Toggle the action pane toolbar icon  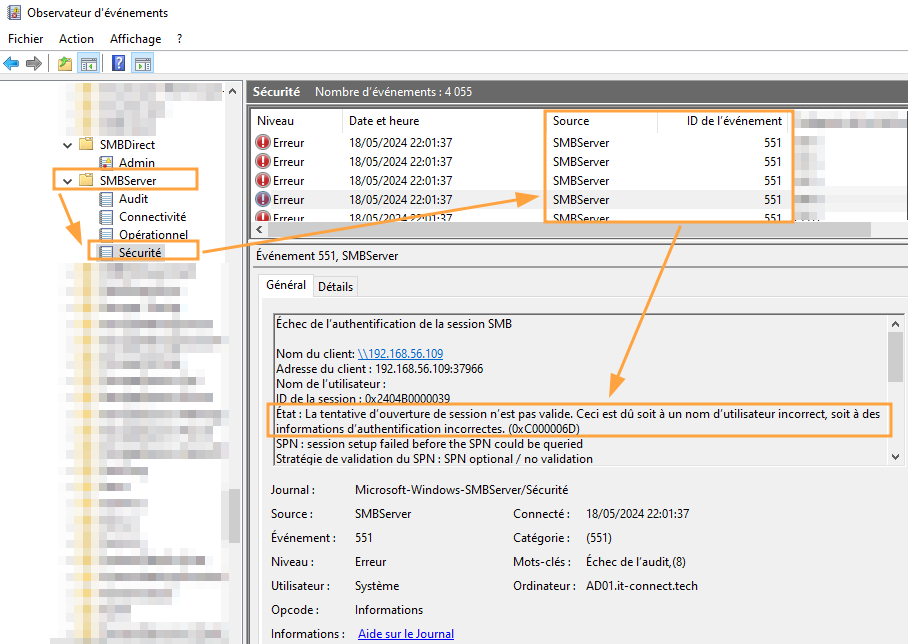[143, 64]
